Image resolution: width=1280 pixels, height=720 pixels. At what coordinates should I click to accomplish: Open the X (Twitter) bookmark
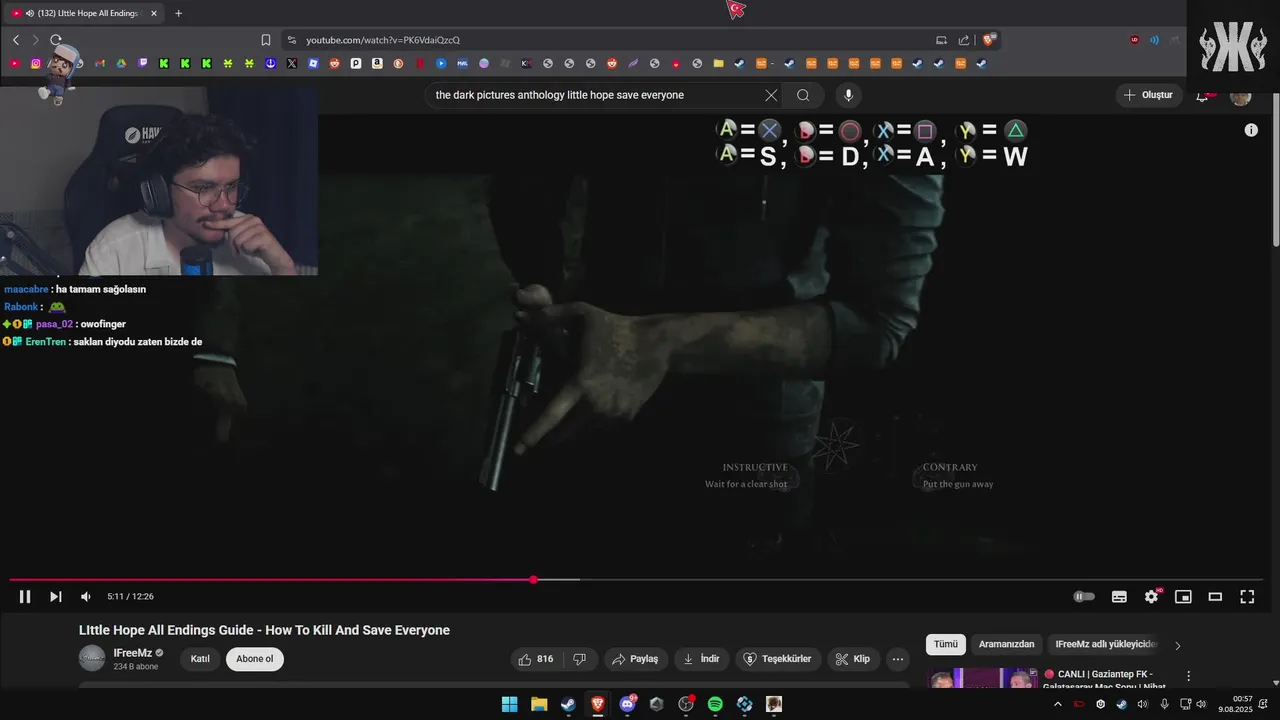pyautogui.click(x=292, y=64)
